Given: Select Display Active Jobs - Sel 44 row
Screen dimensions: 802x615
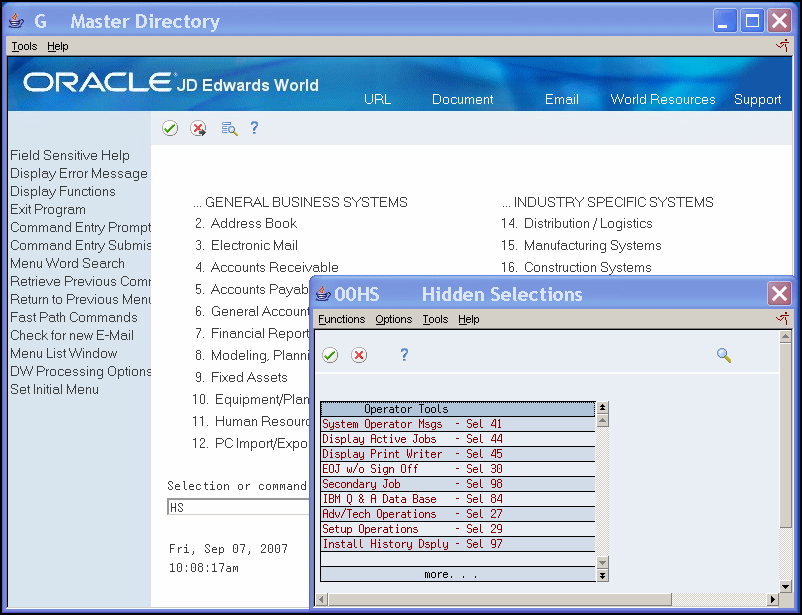Looking at the screenshot, I should 458,439.
